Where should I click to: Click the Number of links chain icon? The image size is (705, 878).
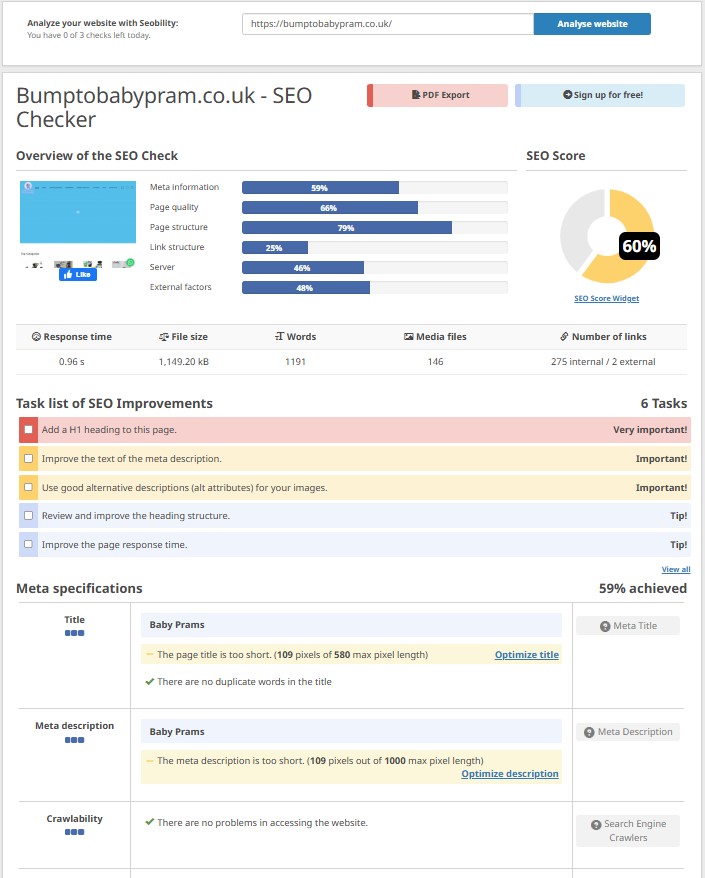click(564, 337)
